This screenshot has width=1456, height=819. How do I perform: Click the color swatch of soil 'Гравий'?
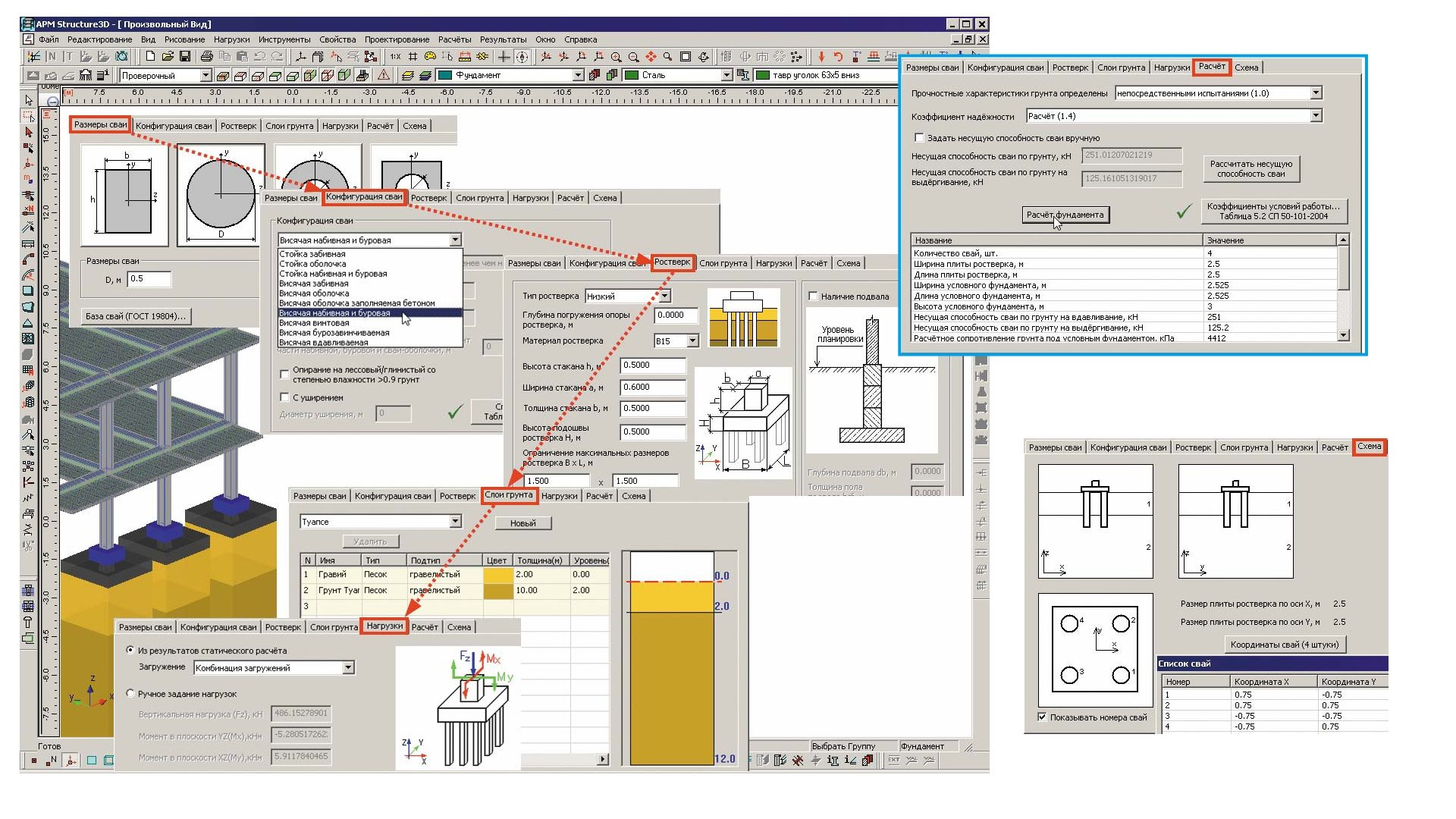[x=497, y=574]
